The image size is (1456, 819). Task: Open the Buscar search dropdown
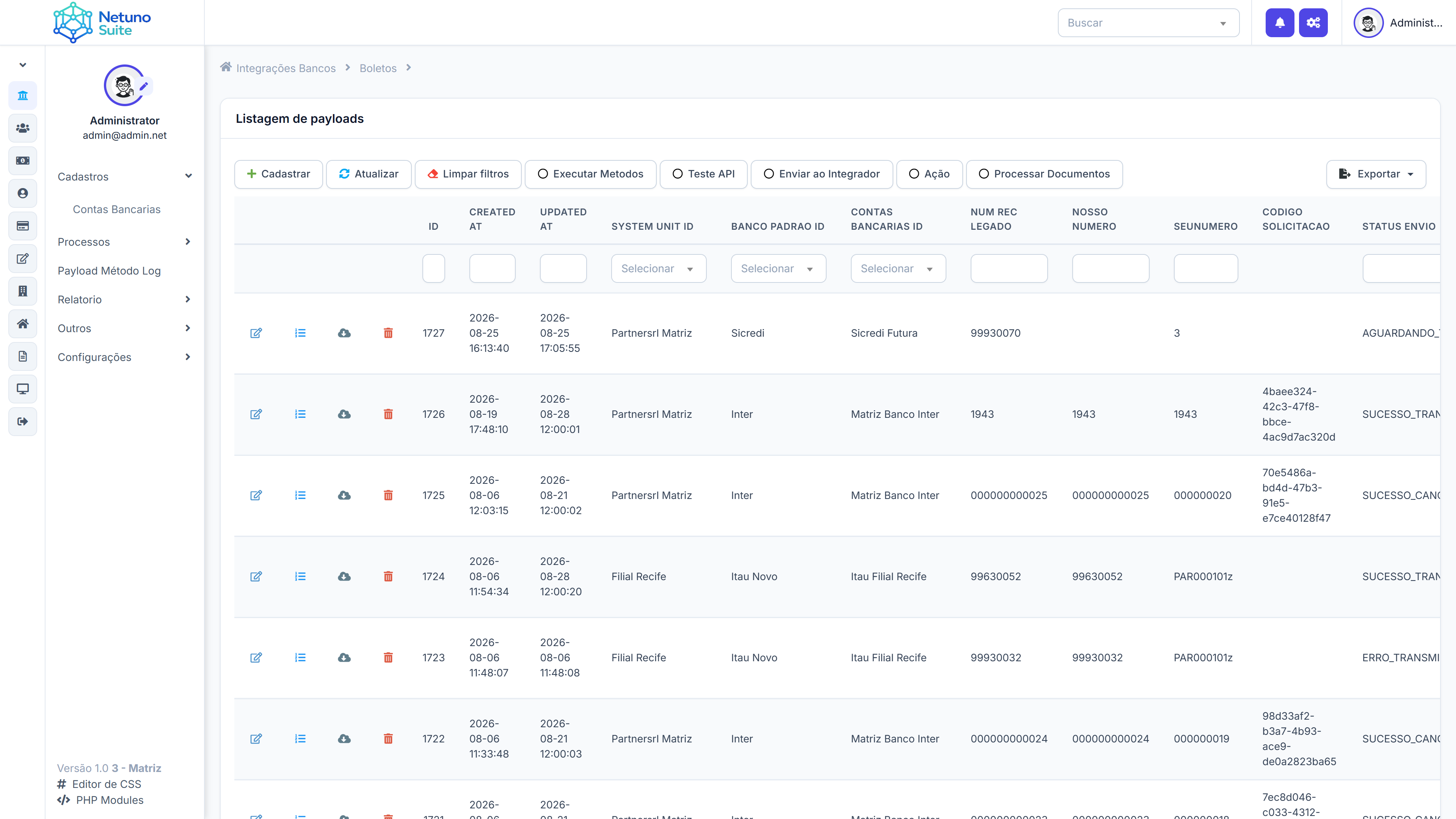1148,23
